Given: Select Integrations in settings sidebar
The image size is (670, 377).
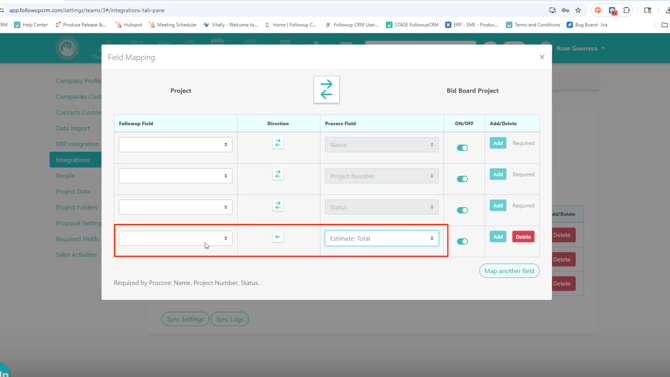Looking at the screenshot, I should pyautogui.click(x=76, y=160).
